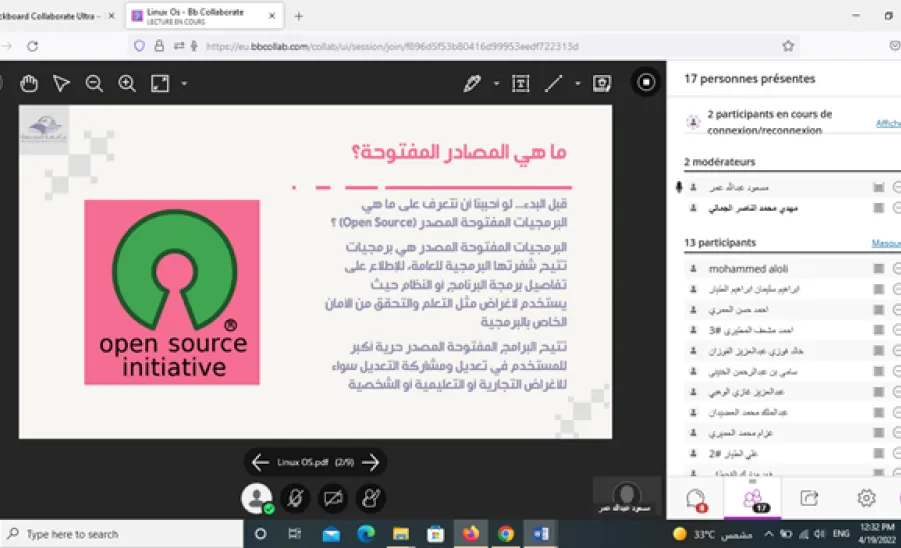The height and width of the screenshot is (548, 901).
Task: Advance to next slide of Linux OS.pdf
Action: click(371, 462)
